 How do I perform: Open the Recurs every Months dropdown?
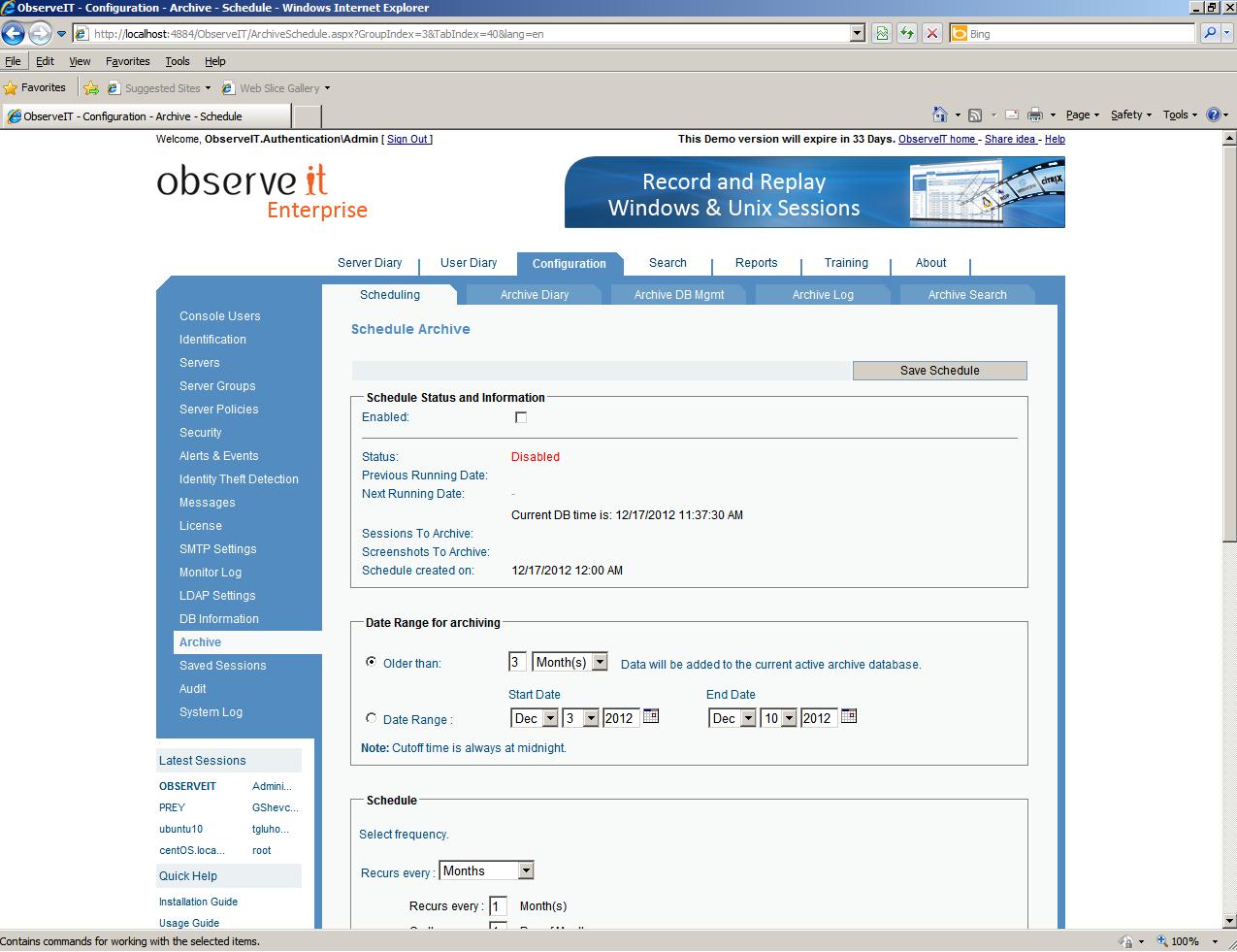coord(487,870)
